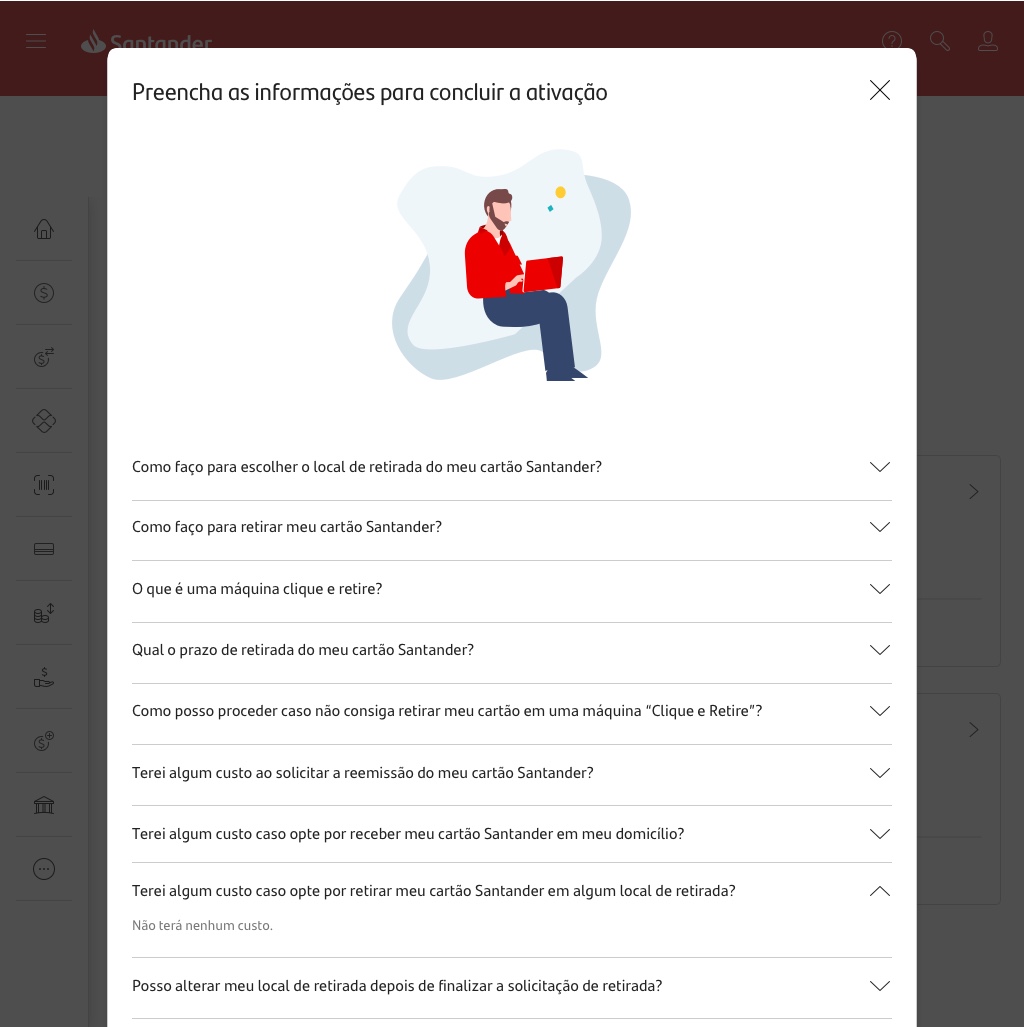Open the hamburger menu icon
This screenshot has width=1024, height=1027.
pos(36,41)
